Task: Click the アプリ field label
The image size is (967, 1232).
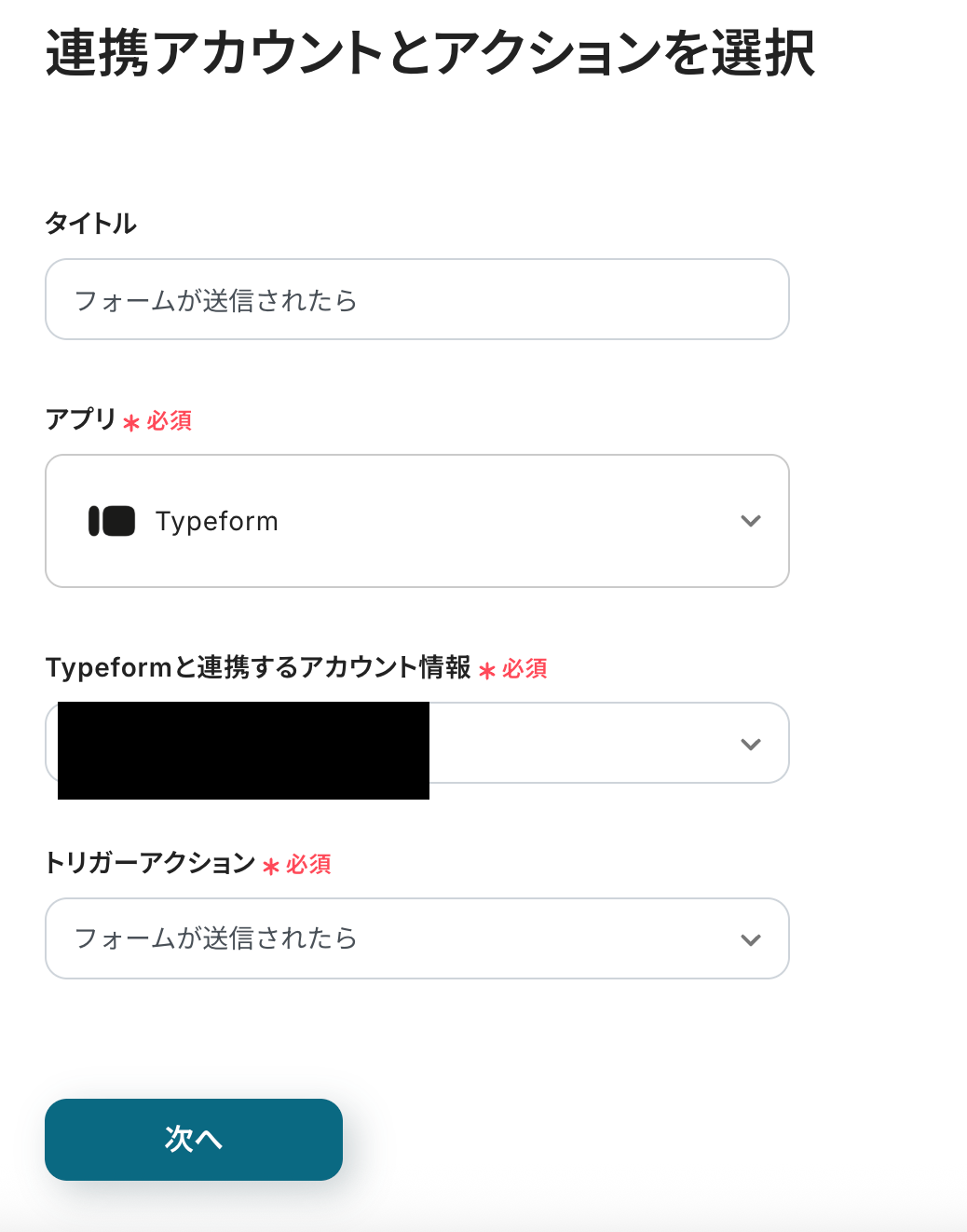Action: click(x=81, y=419)
